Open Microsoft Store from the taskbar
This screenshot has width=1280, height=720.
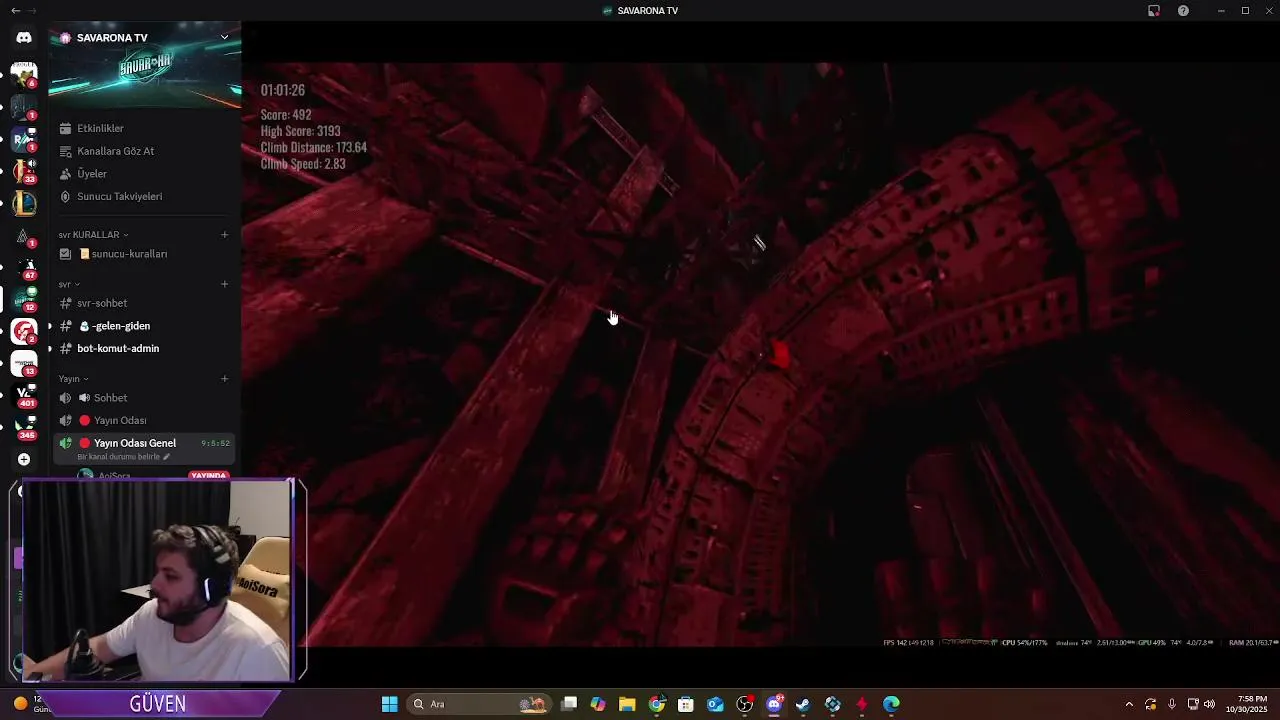click(x=686, y=704)
